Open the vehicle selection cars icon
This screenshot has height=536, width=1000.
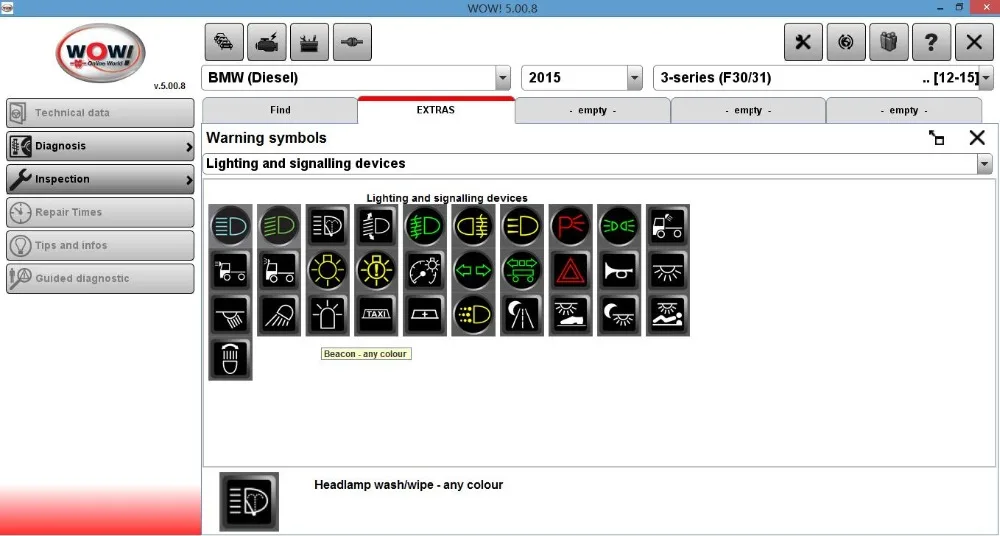[224, 42]
